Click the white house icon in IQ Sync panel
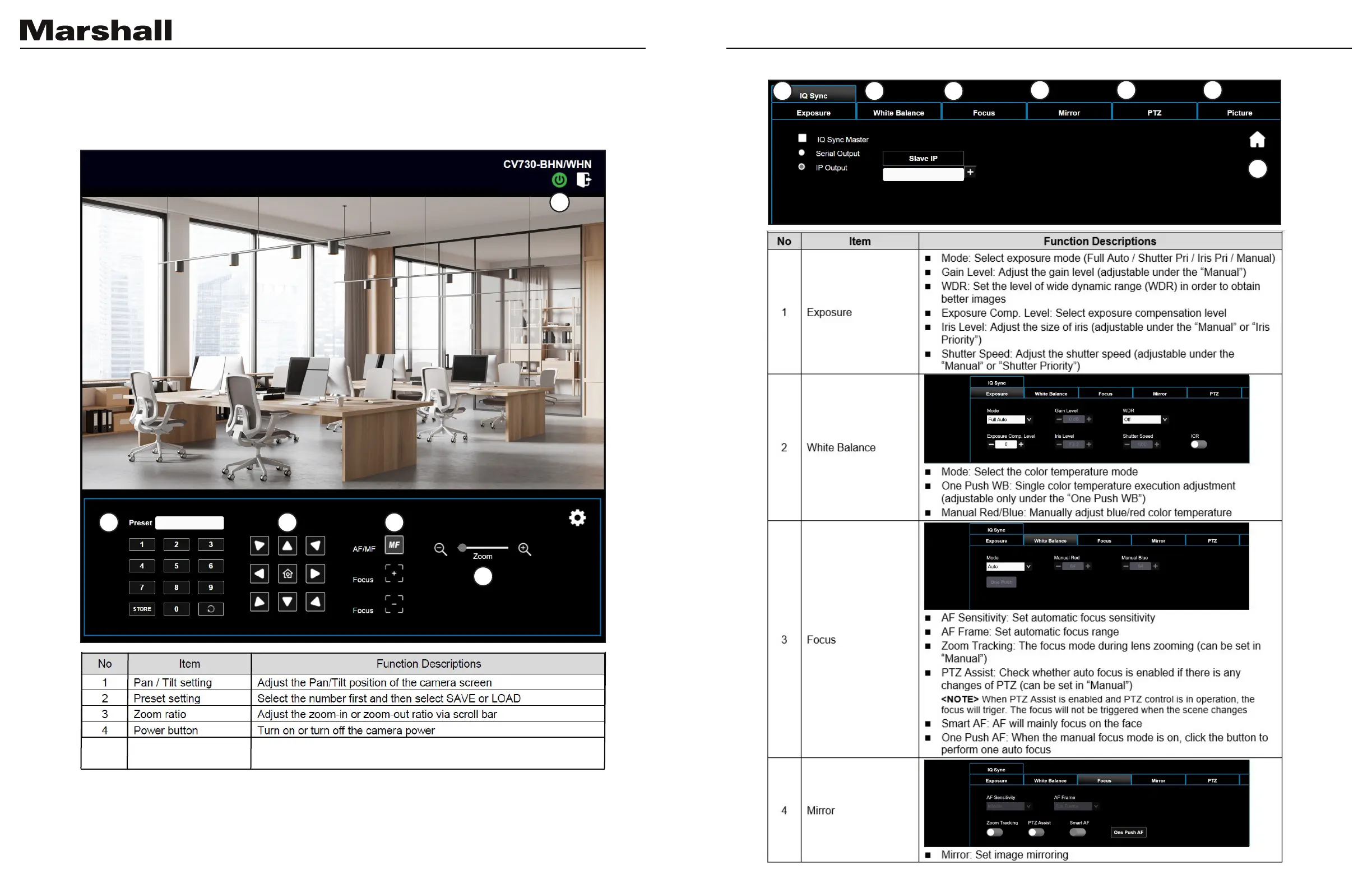 tap(1257, 140)
